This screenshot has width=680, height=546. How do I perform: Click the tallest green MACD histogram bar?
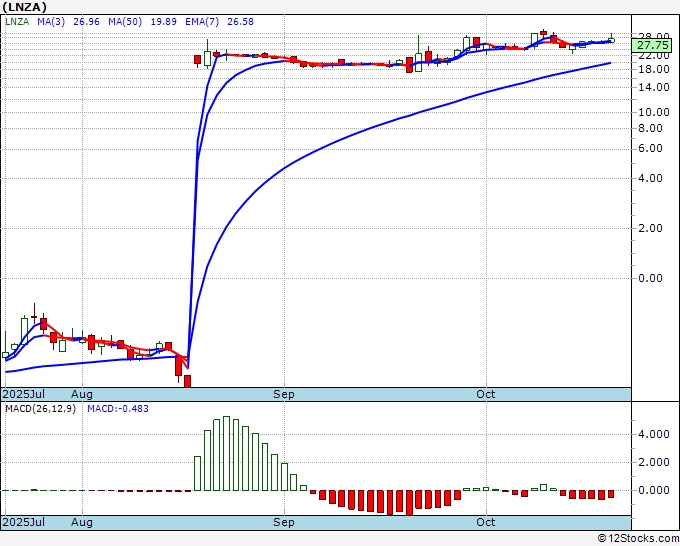(x=226, y=454)
